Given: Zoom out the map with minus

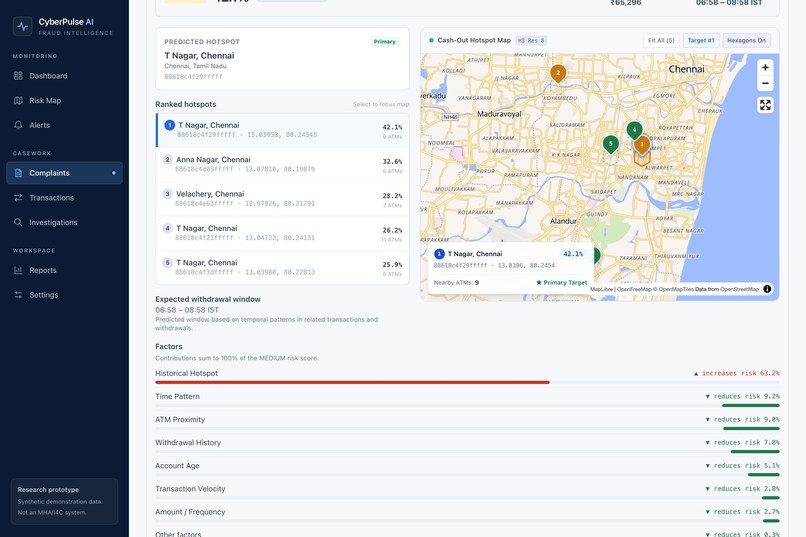Looking at the screenshot, I should (x=765, y=83).
